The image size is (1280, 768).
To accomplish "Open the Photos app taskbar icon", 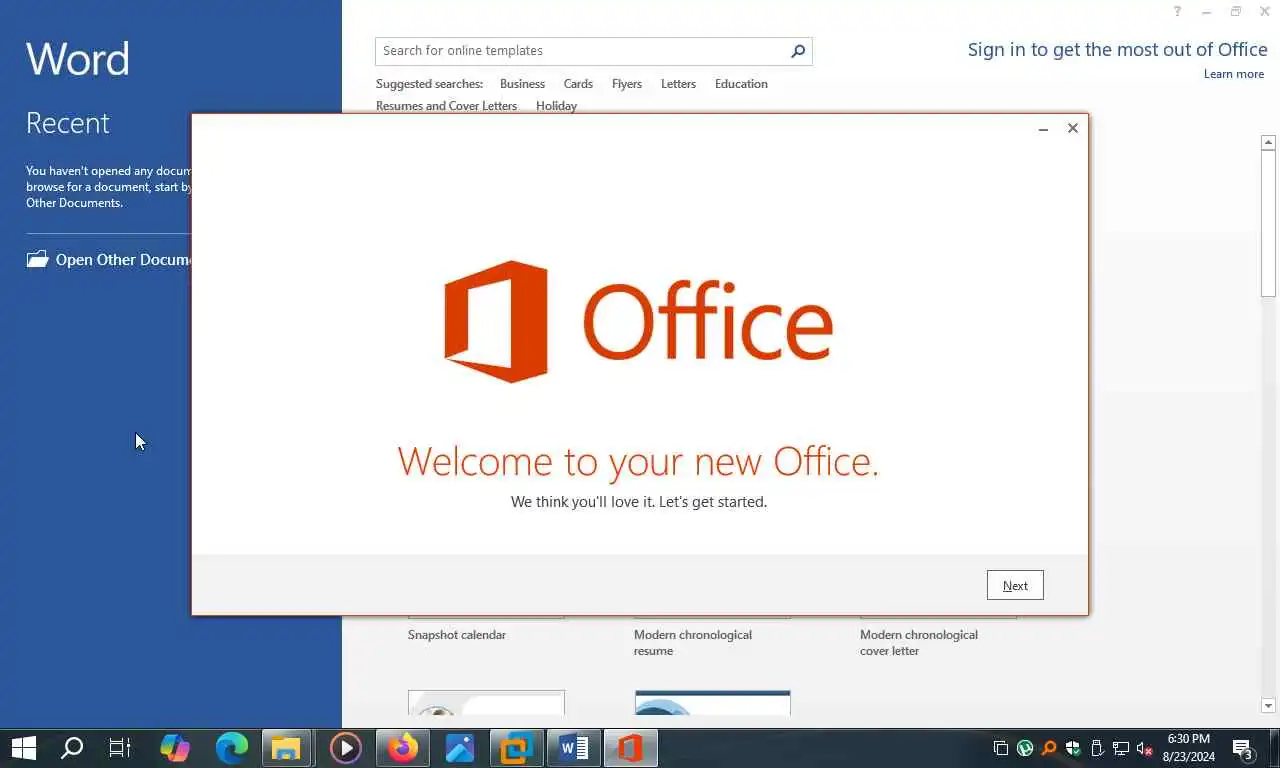I will (x=460, y=748).
